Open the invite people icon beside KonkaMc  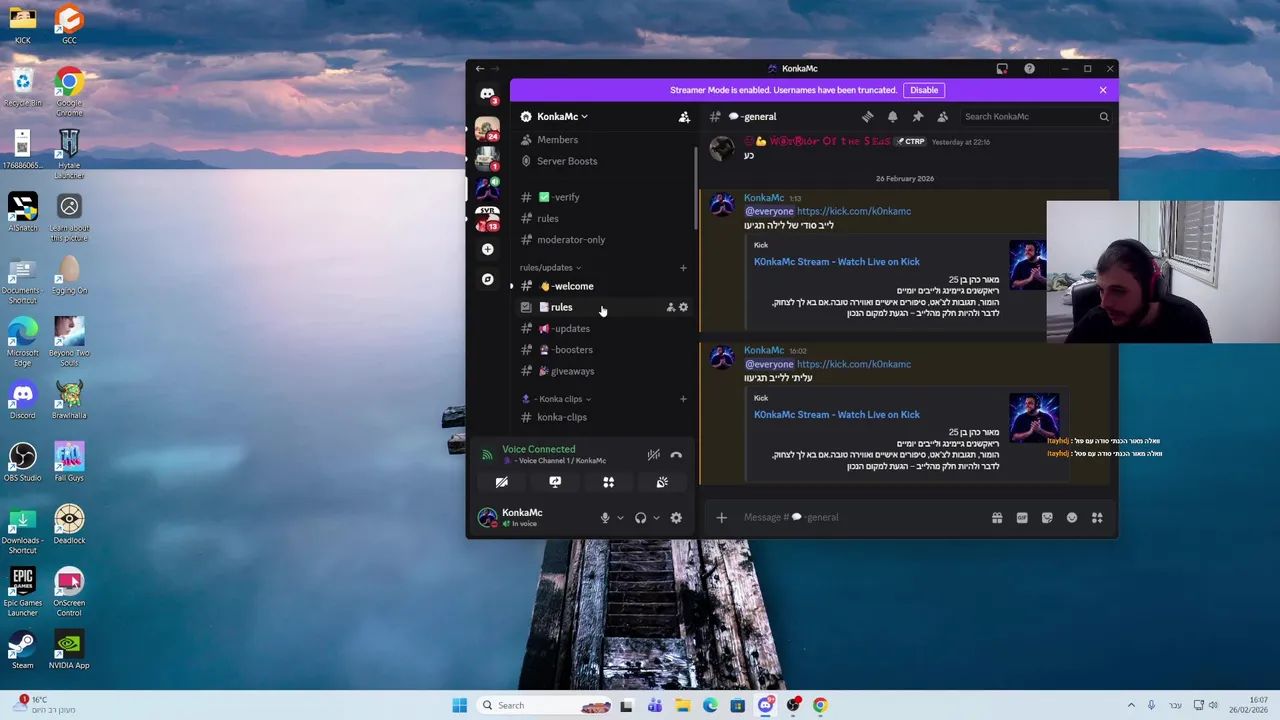(684, 117)
